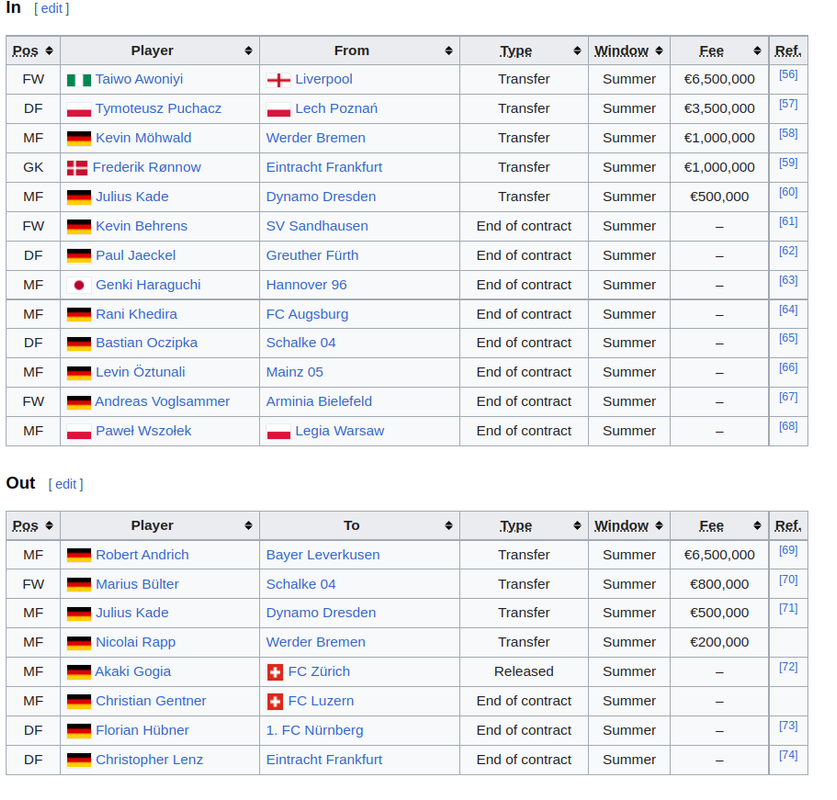Open reference 68 in Wszołek row
This screenshot has width=837, height=800.
coord(788,426)
